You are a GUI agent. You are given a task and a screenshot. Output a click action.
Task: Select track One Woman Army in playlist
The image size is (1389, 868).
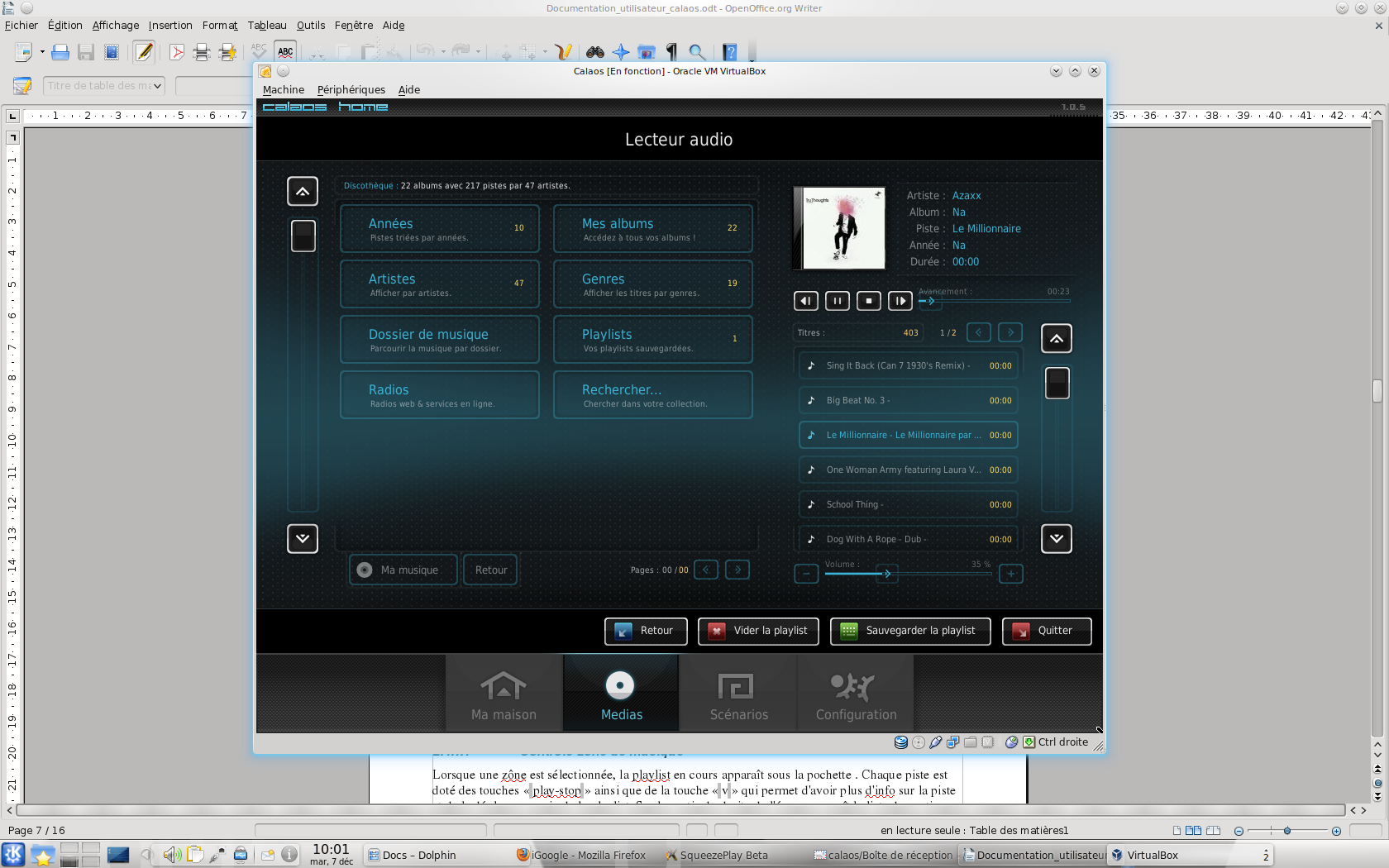908,470
